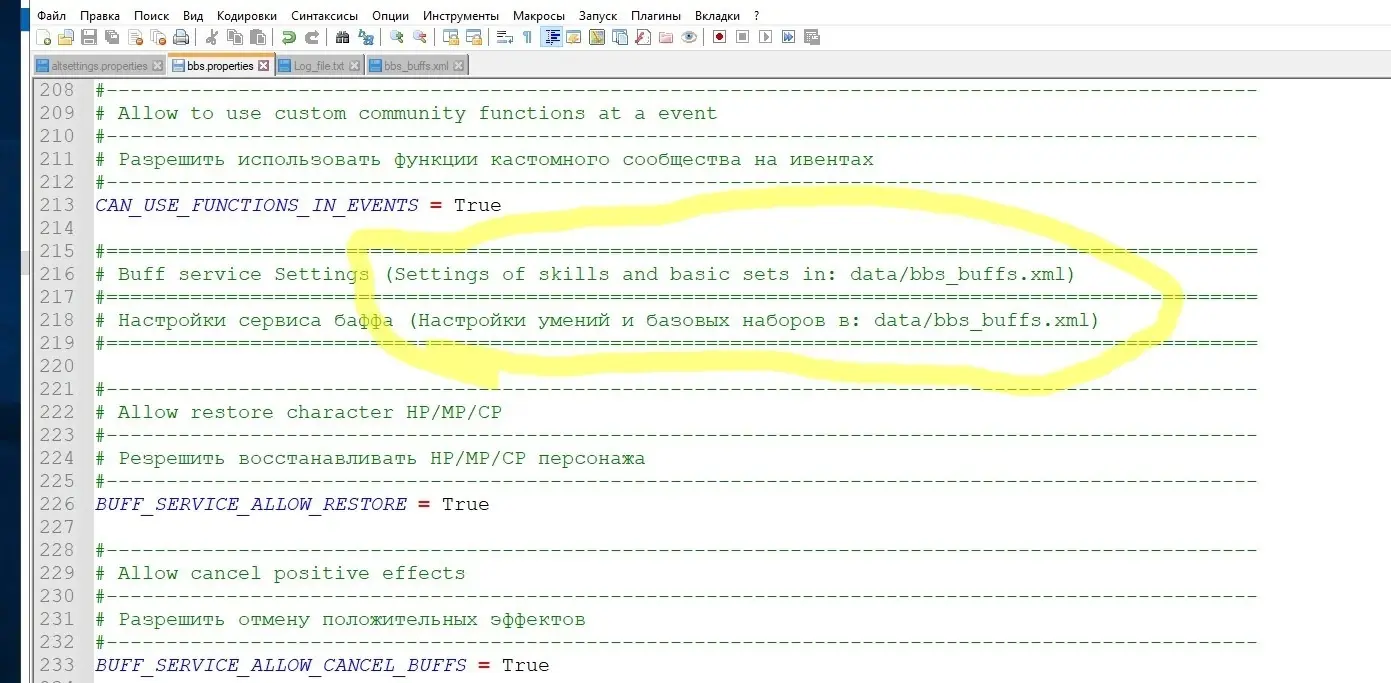Click the BUFF_SERVICE_ALLOW_RESTORE key text

pos(251,504)
